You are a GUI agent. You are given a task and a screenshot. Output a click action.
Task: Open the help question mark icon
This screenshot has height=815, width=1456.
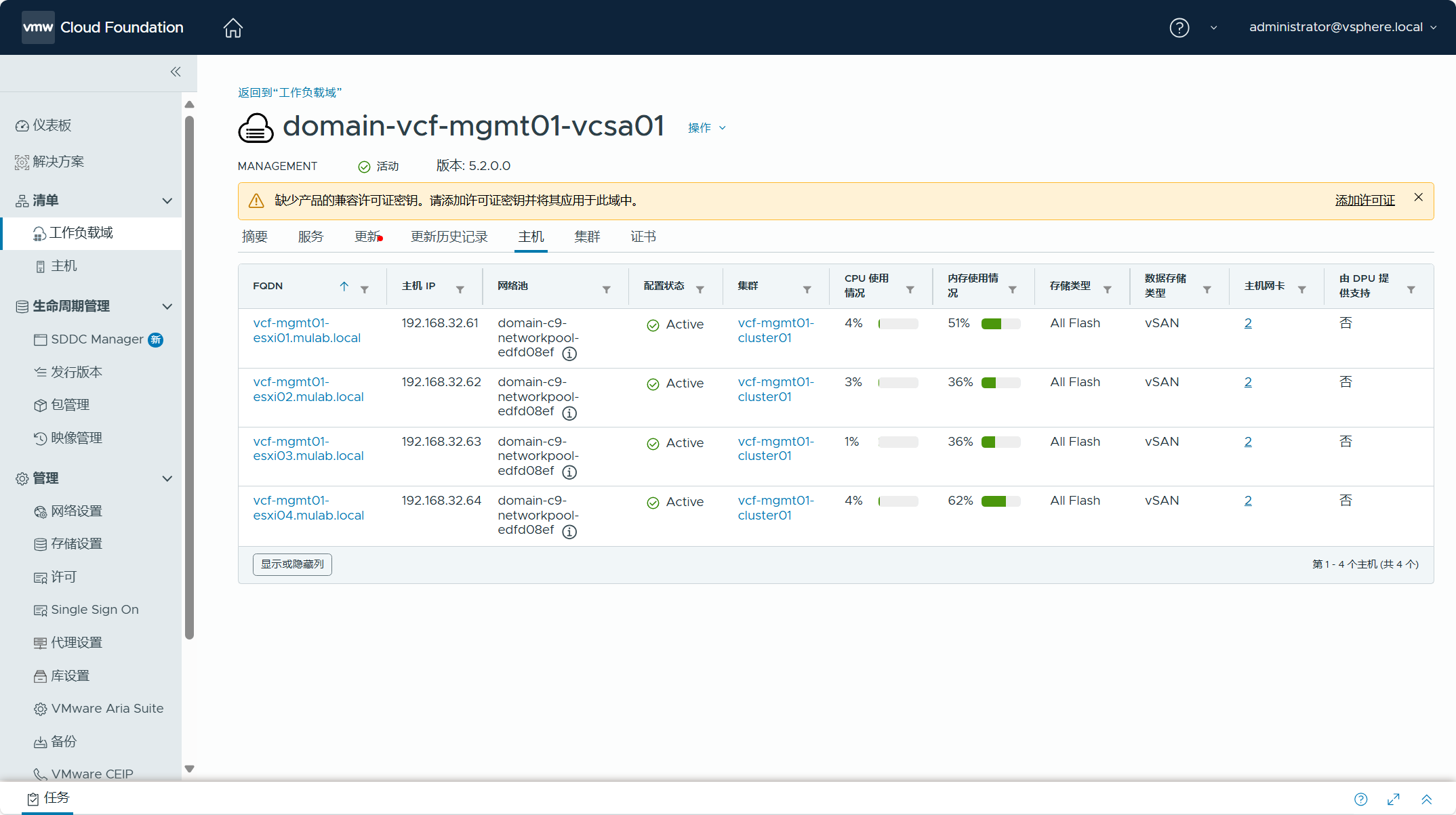(x=1179, y=28)
